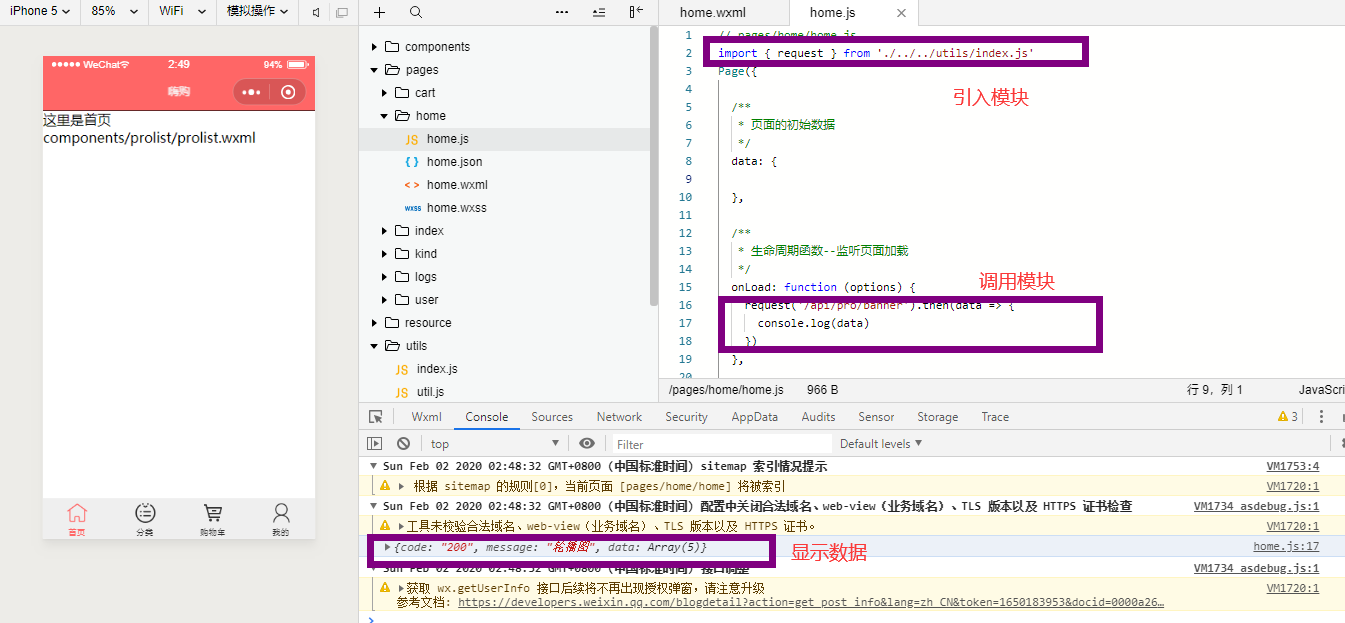The image size is (1345, 623).
Task: Collapse the home folder
Action: pyautogui.click(x=385, y=116)
